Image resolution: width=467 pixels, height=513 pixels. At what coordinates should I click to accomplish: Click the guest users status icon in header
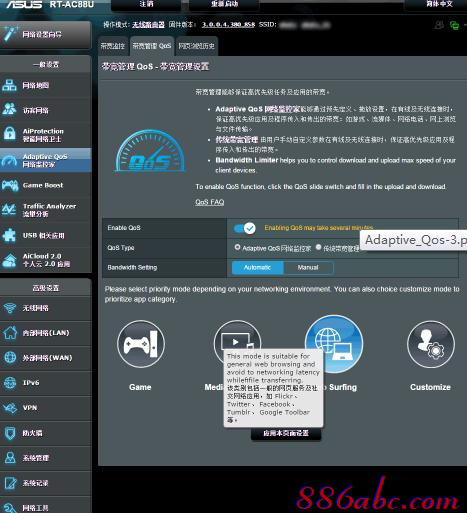[x=439, y=25]
